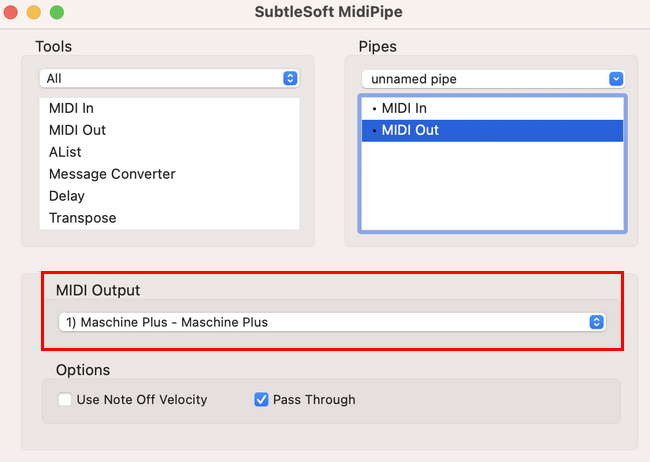Open the MIDI Output device dropdown

tap(332, 322)
